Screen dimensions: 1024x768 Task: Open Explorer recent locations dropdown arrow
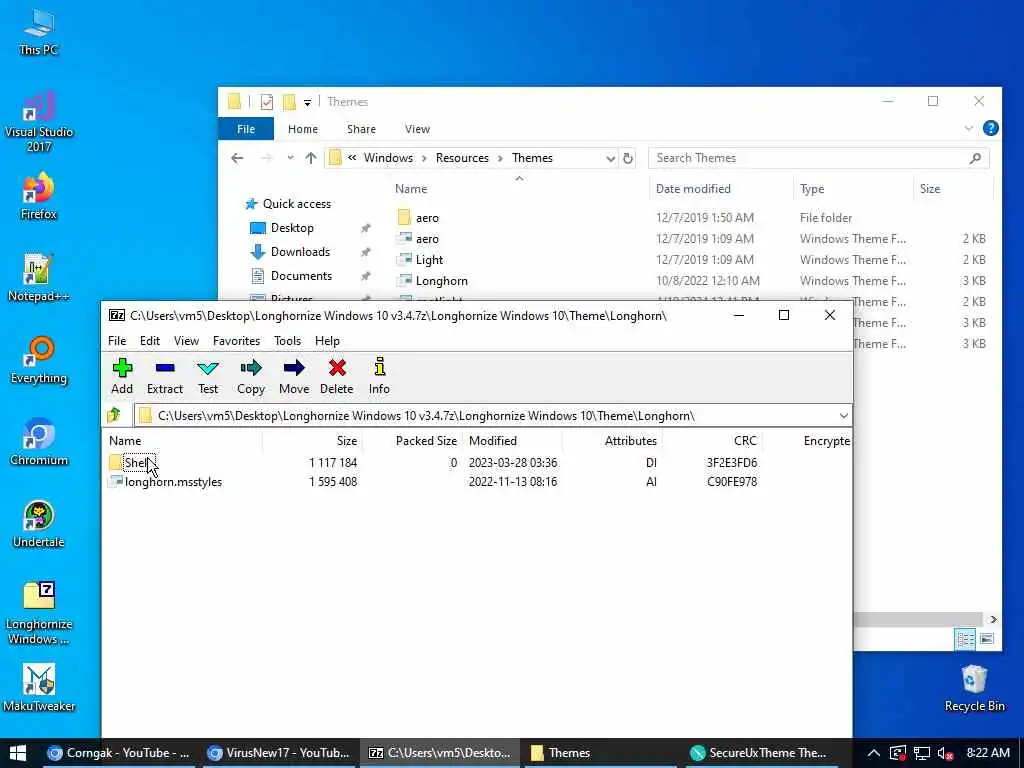(290, 158)
